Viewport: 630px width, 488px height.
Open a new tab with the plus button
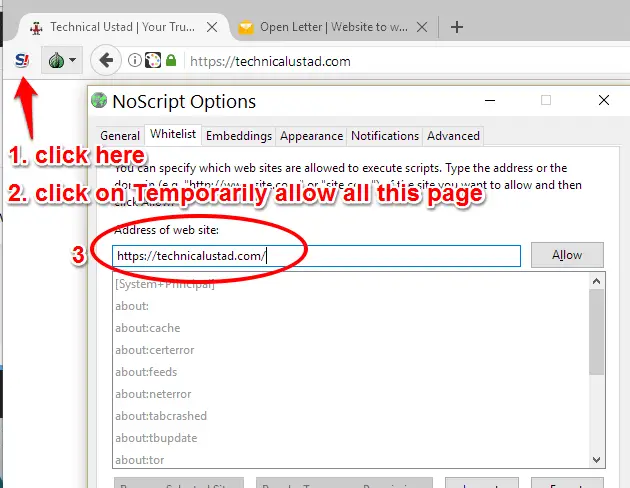pyautogui.click(x=457, y=27)
